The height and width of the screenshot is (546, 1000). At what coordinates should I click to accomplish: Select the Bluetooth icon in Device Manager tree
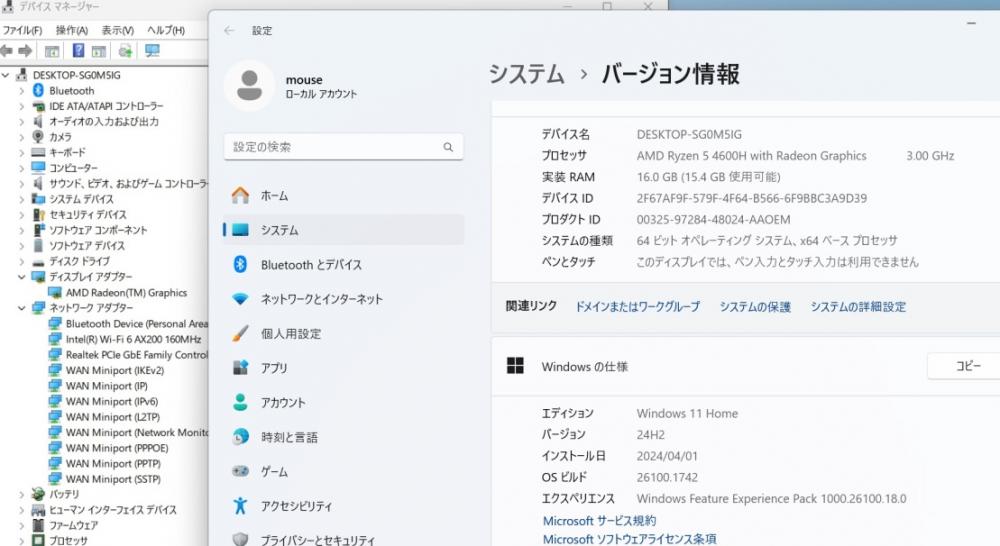tap(38, 91)
